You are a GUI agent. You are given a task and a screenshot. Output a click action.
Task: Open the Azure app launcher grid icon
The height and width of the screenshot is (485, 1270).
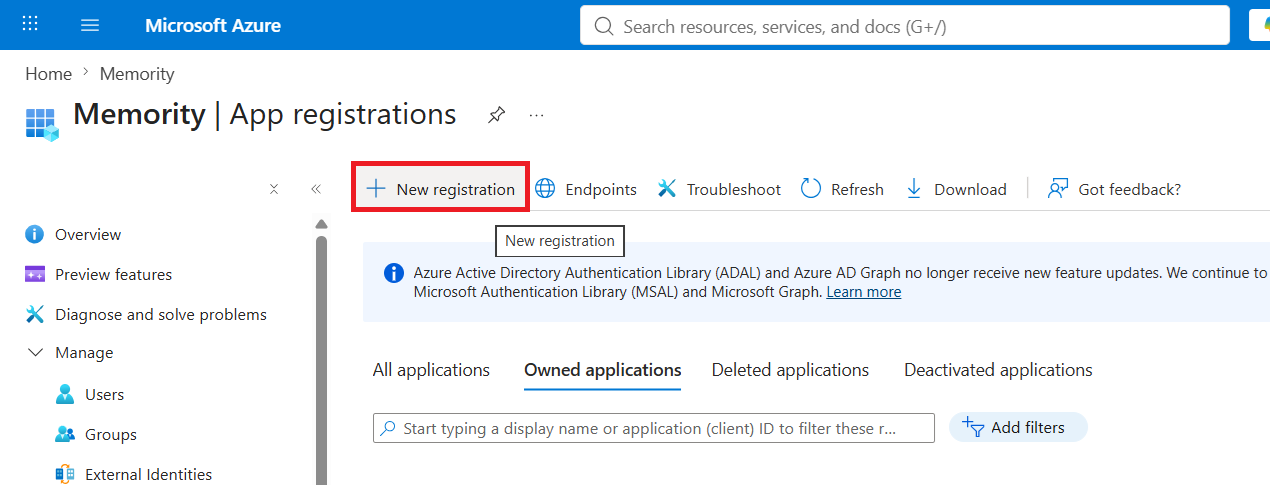point(30,24)
